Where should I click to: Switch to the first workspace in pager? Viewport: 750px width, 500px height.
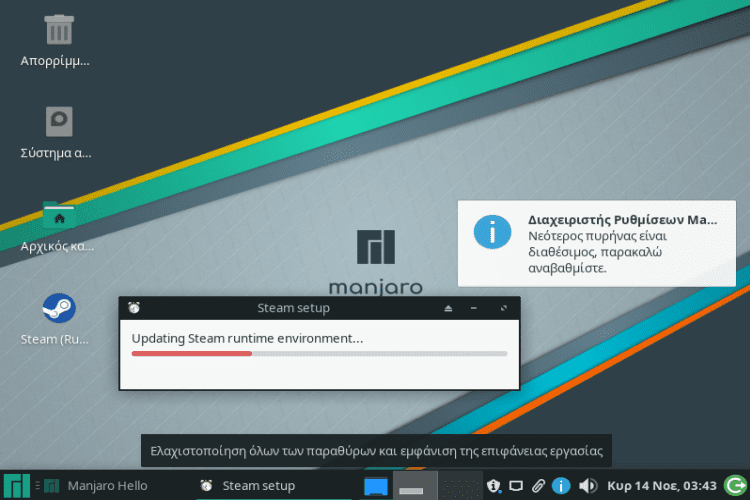[415, 486]
